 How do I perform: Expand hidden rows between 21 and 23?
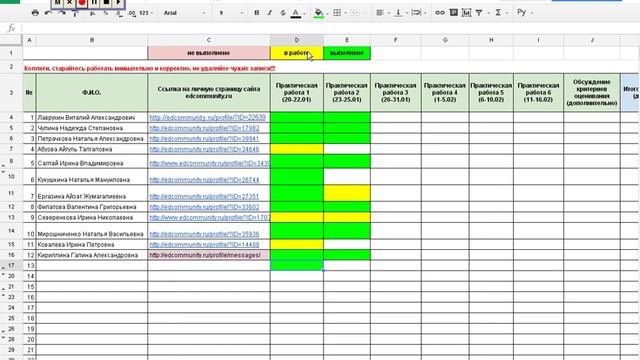point(3,292)
